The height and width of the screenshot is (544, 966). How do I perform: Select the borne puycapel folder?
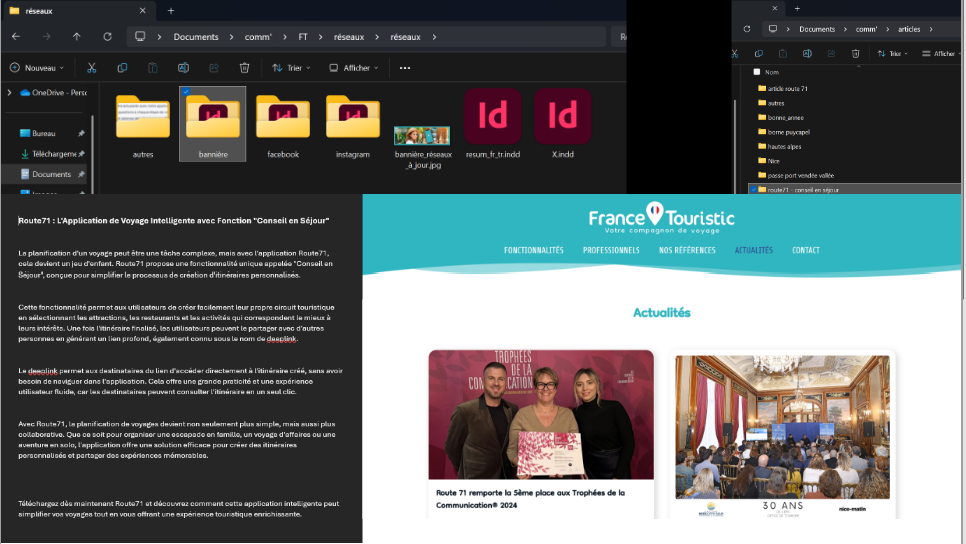(784, 132)
